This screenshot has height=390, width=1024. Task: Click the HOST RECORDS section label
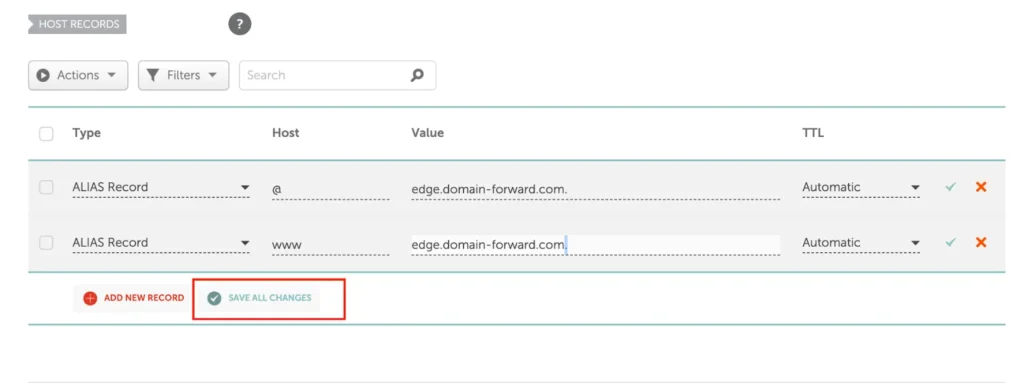(x=78, y=24)
